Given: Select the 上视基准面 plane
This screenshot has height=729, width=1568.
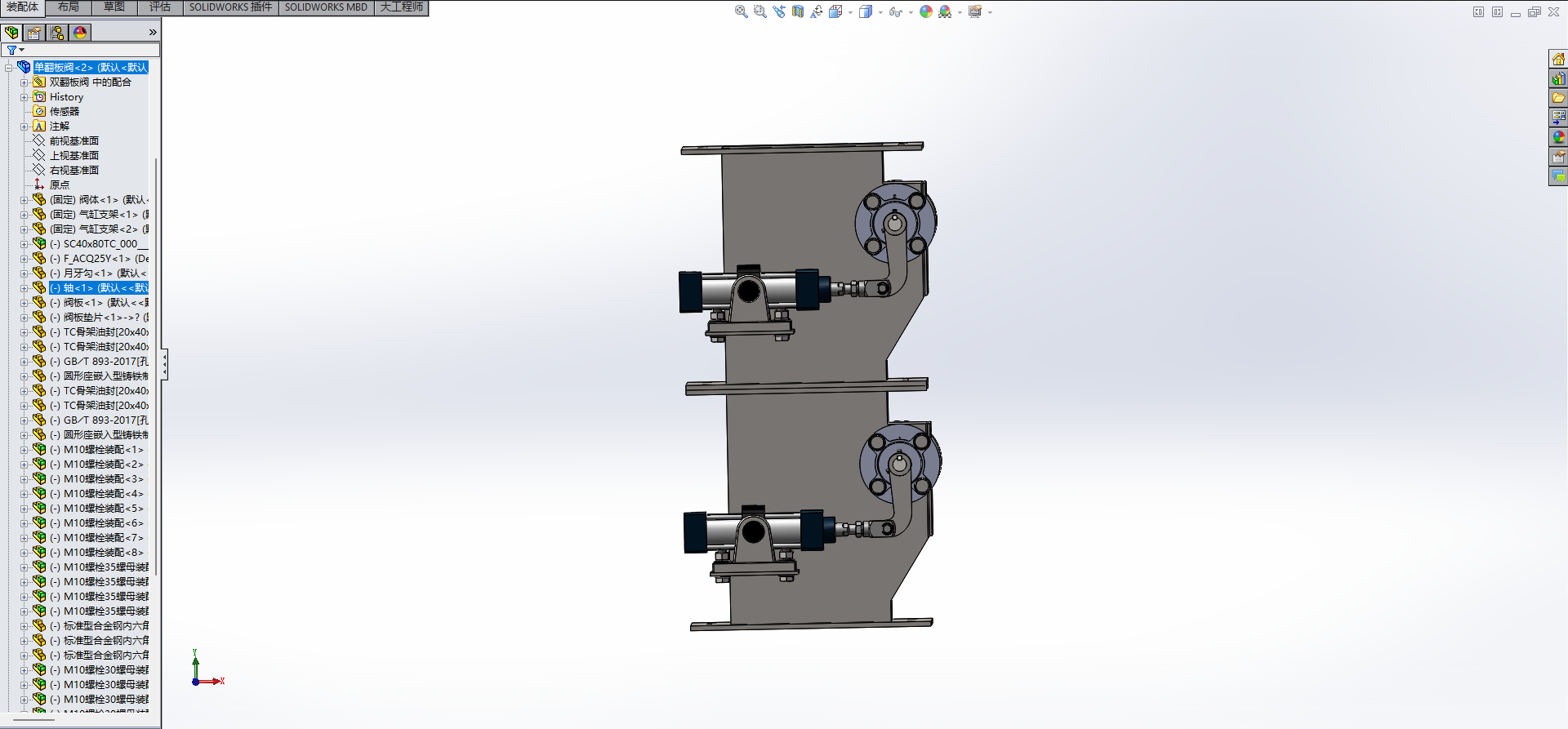Looking at the screenshot, I should coord(74,156).
